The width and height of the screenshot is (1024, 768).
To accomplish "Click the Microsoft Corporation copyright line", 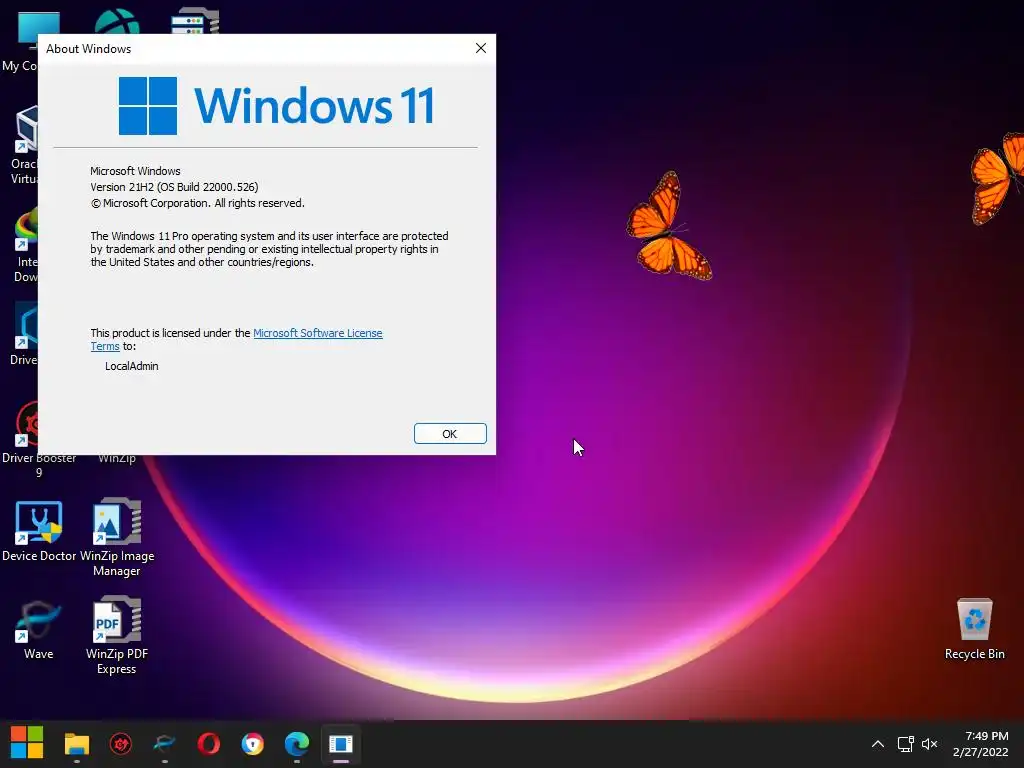I will tap(197, 203).
